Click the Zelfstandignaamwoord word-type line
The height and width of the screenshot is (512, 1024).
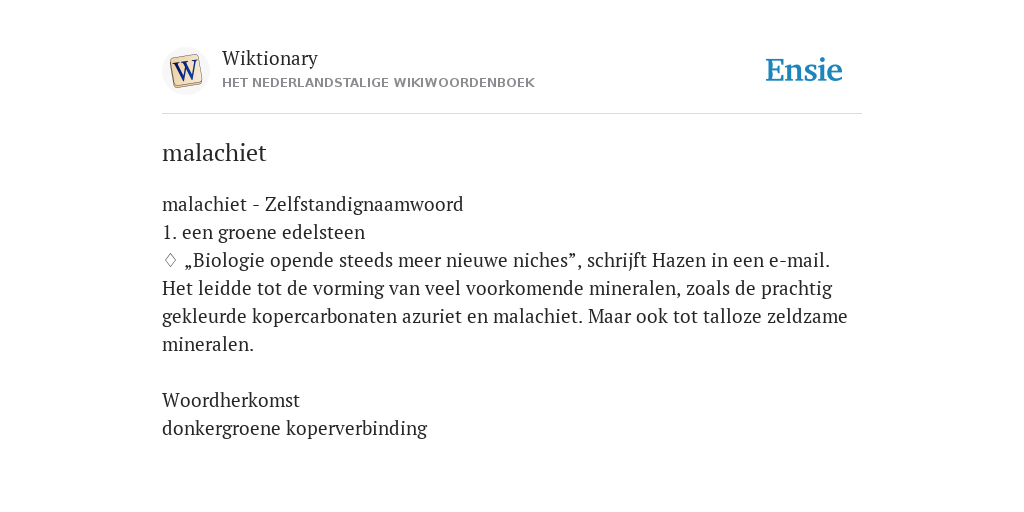coord(313,204)
